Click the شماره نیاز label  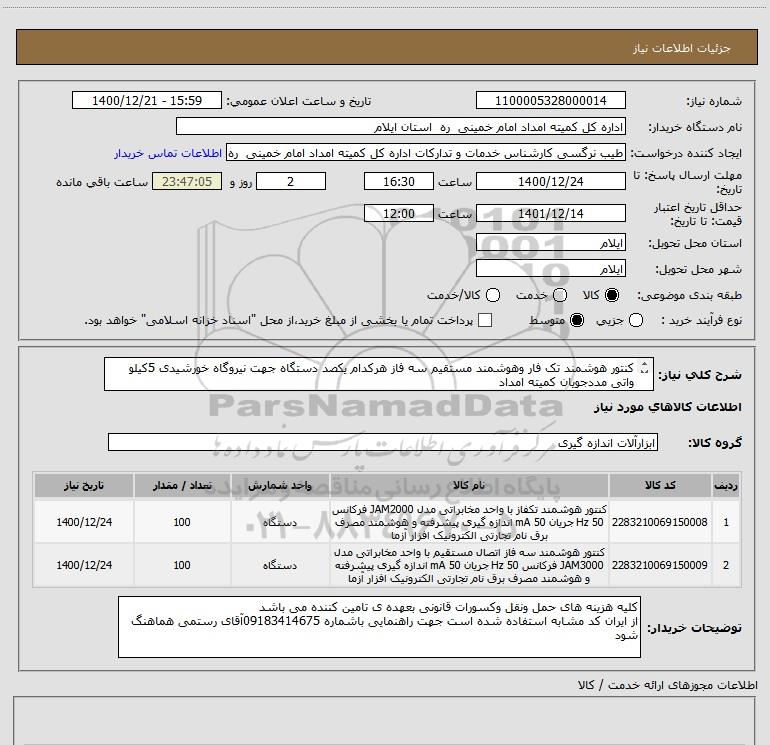click(x=714, y=102)
